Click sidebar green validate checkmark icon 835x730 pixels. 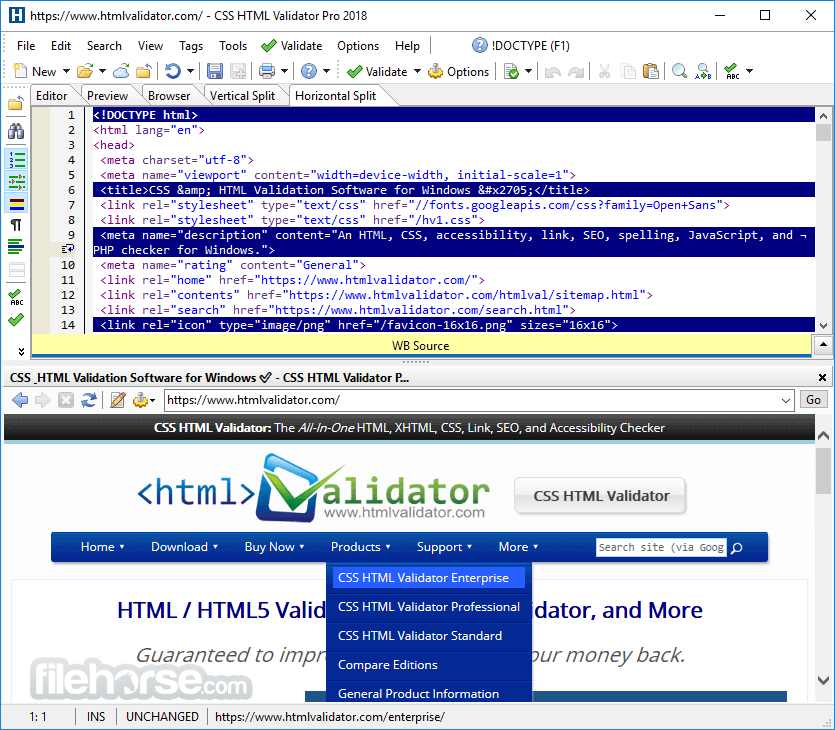click(x=16, y=319)
